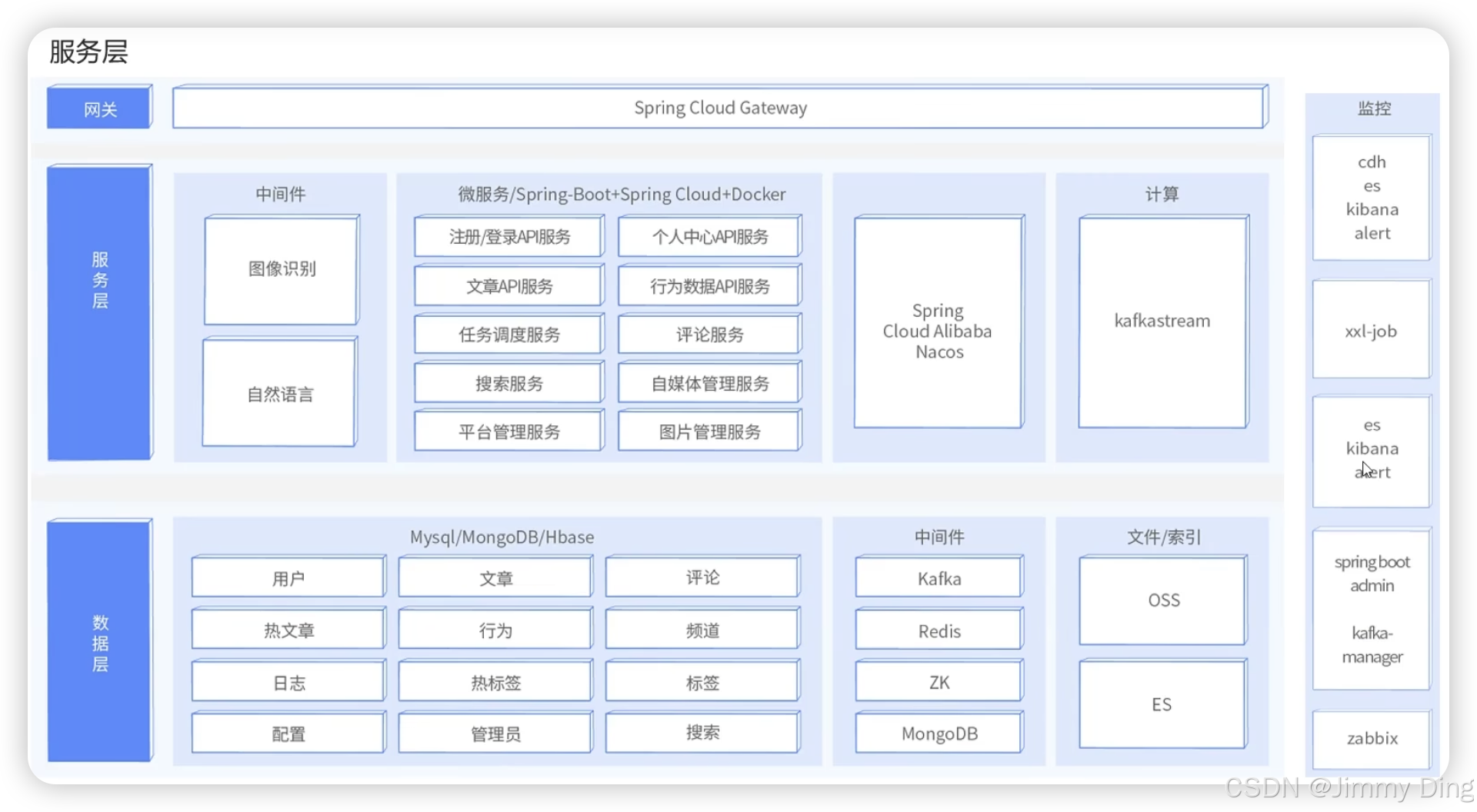Click the 个人中心API服务 box
1477x812 pixels.
tap(710, 237)
